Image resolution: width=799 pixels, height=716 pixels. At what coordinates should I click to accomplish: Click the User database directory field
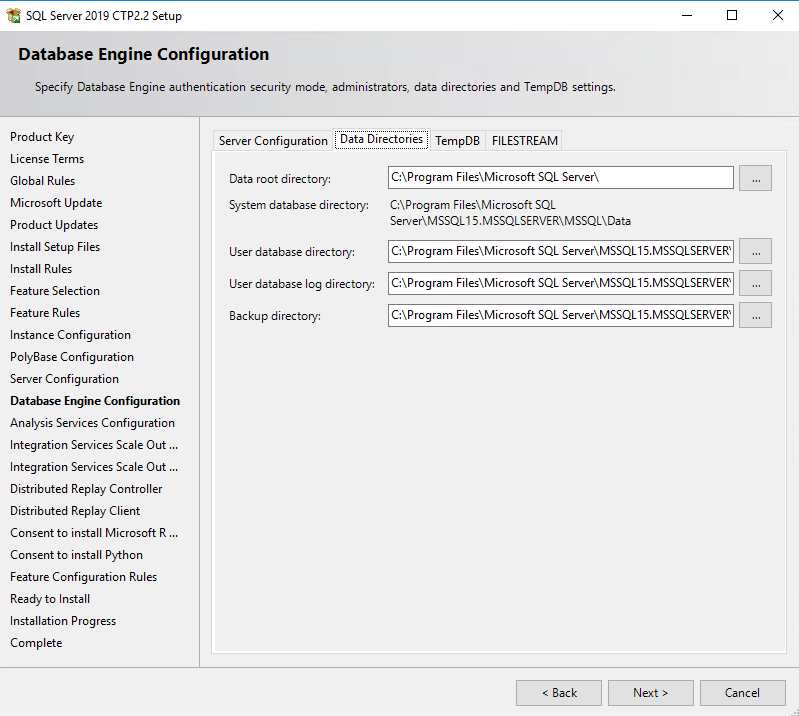[x=561, y=251]
